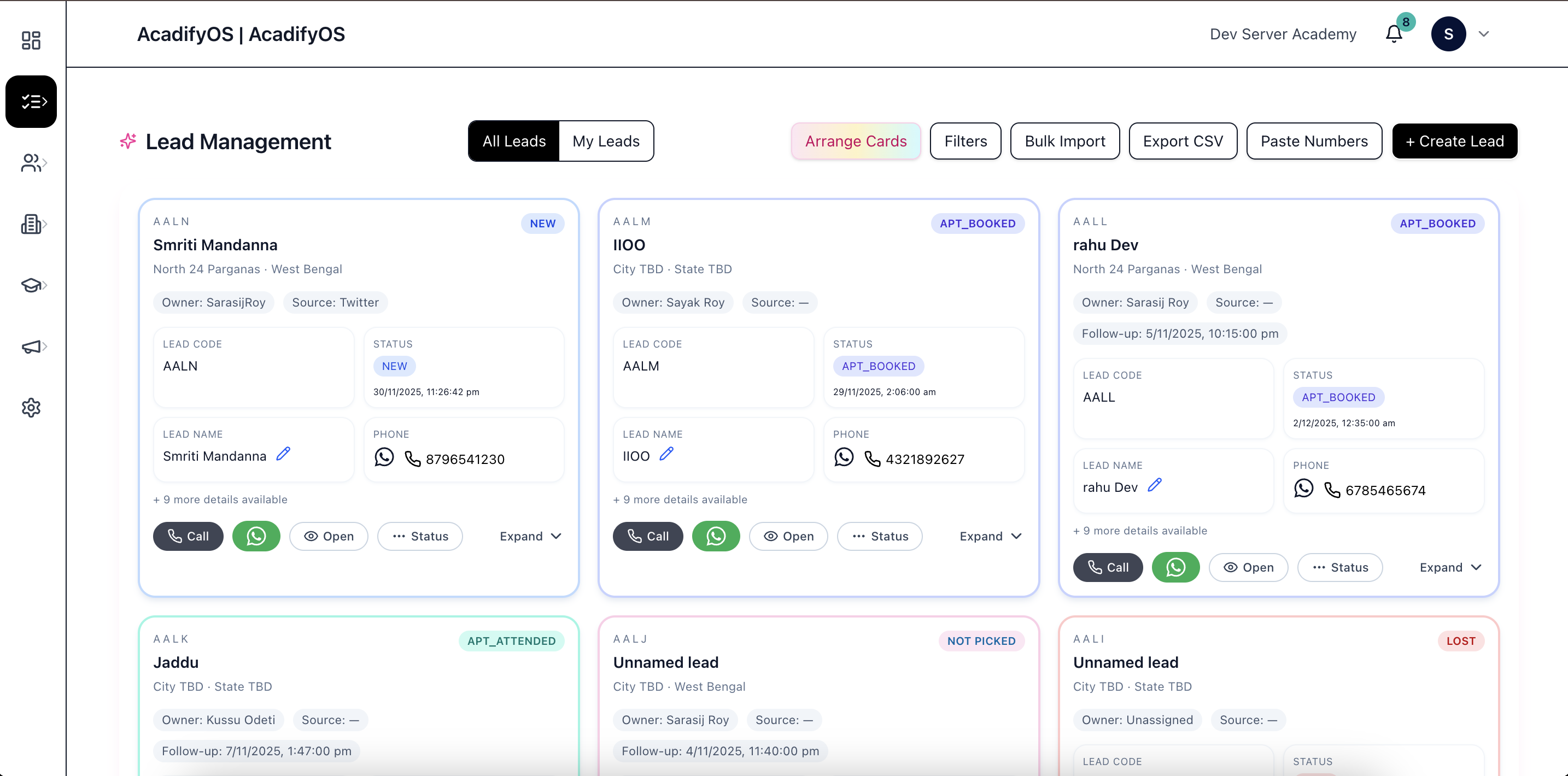Click green WhatsApp button on IIOO card

pyautogui.click(x=716, y=536)
